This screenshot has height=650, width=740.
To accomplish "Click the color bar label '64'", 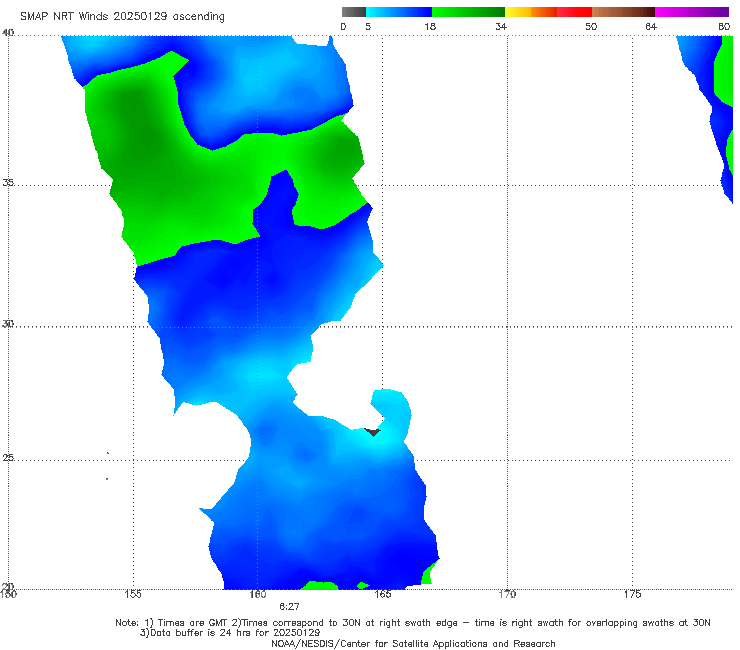I will click(651, 26).
